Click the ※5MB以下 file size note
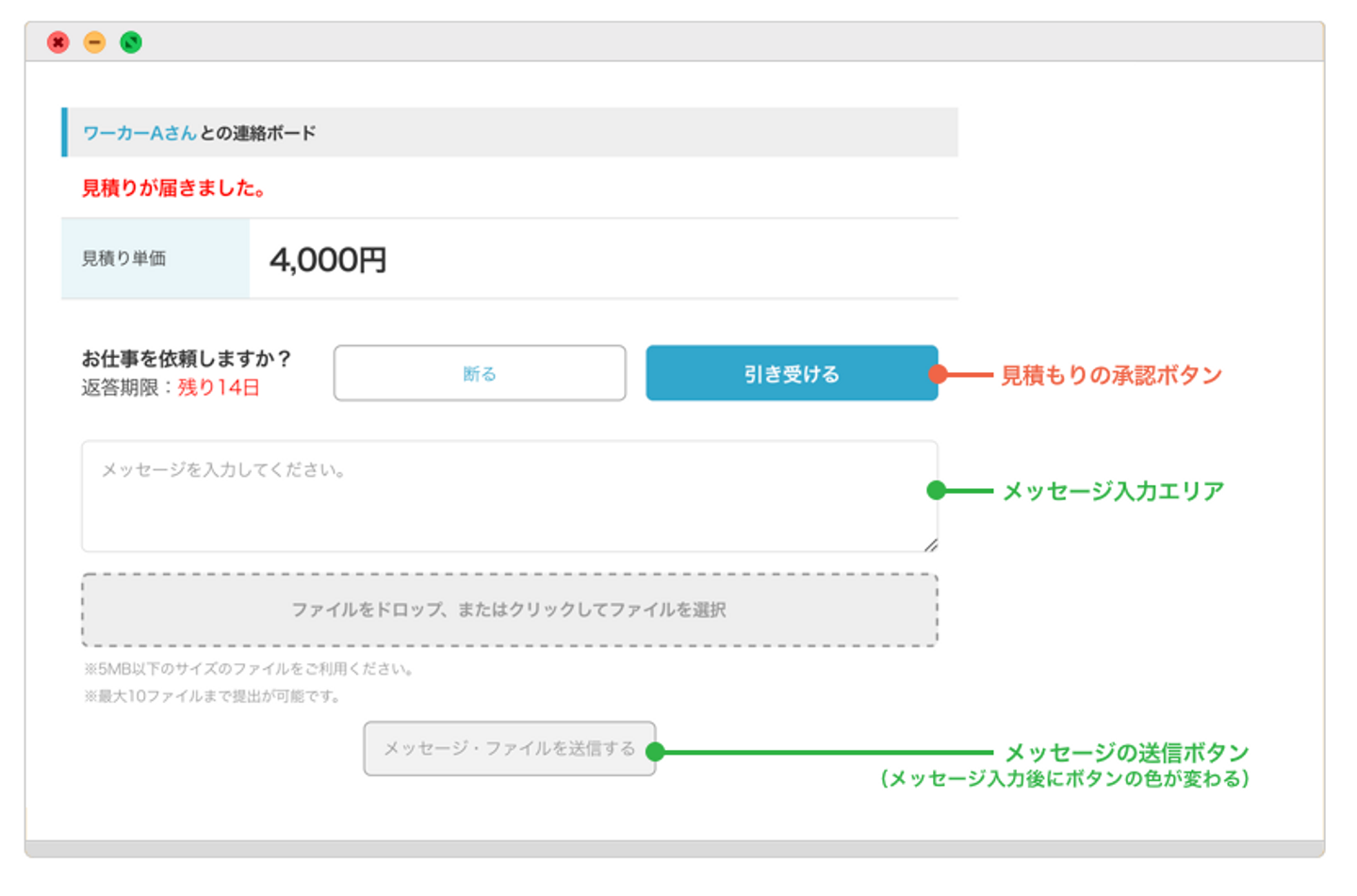The image size is (1357, 896). point(249,669)
